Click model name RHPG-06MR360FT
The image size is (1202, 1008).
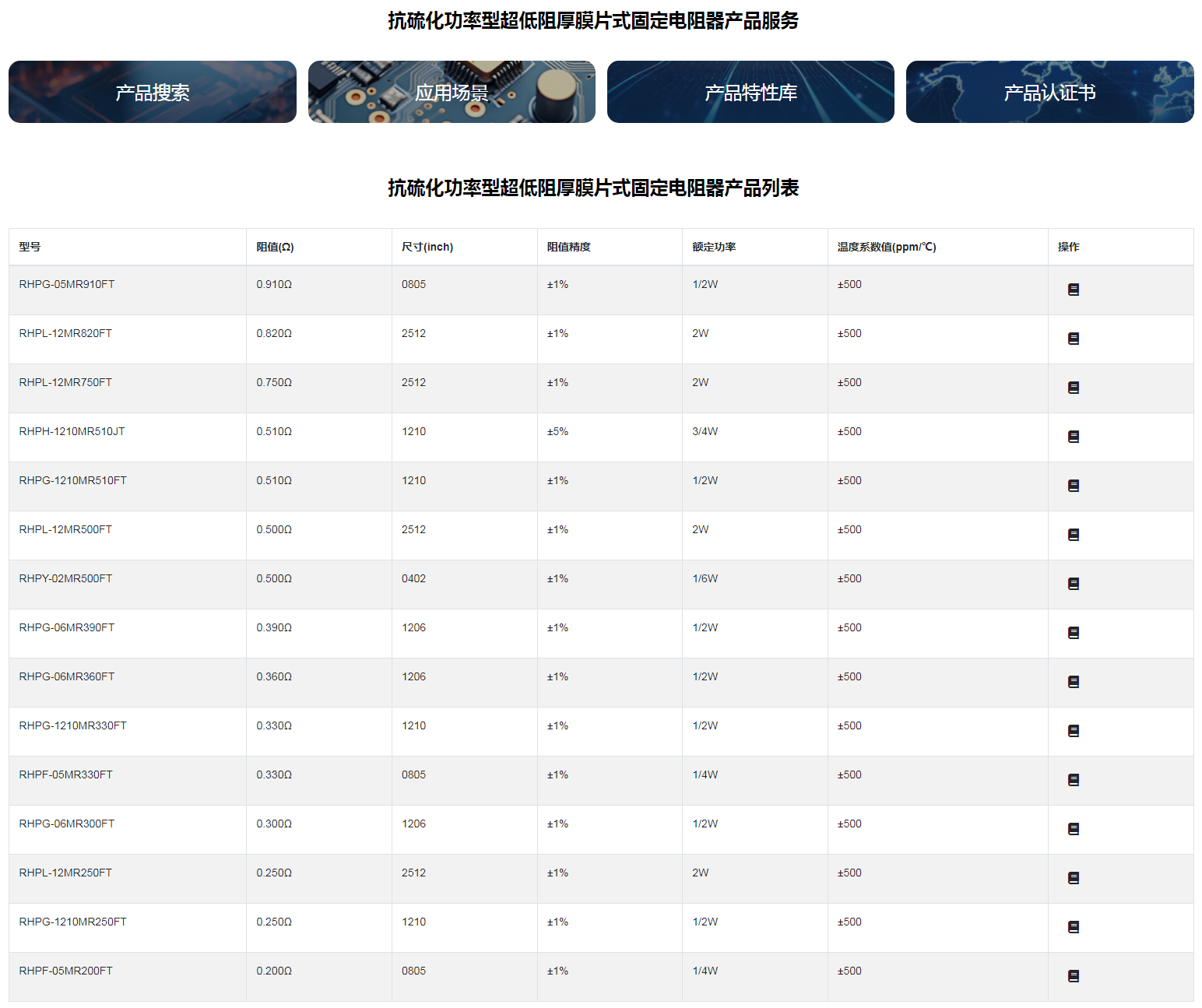click(67, 676)
